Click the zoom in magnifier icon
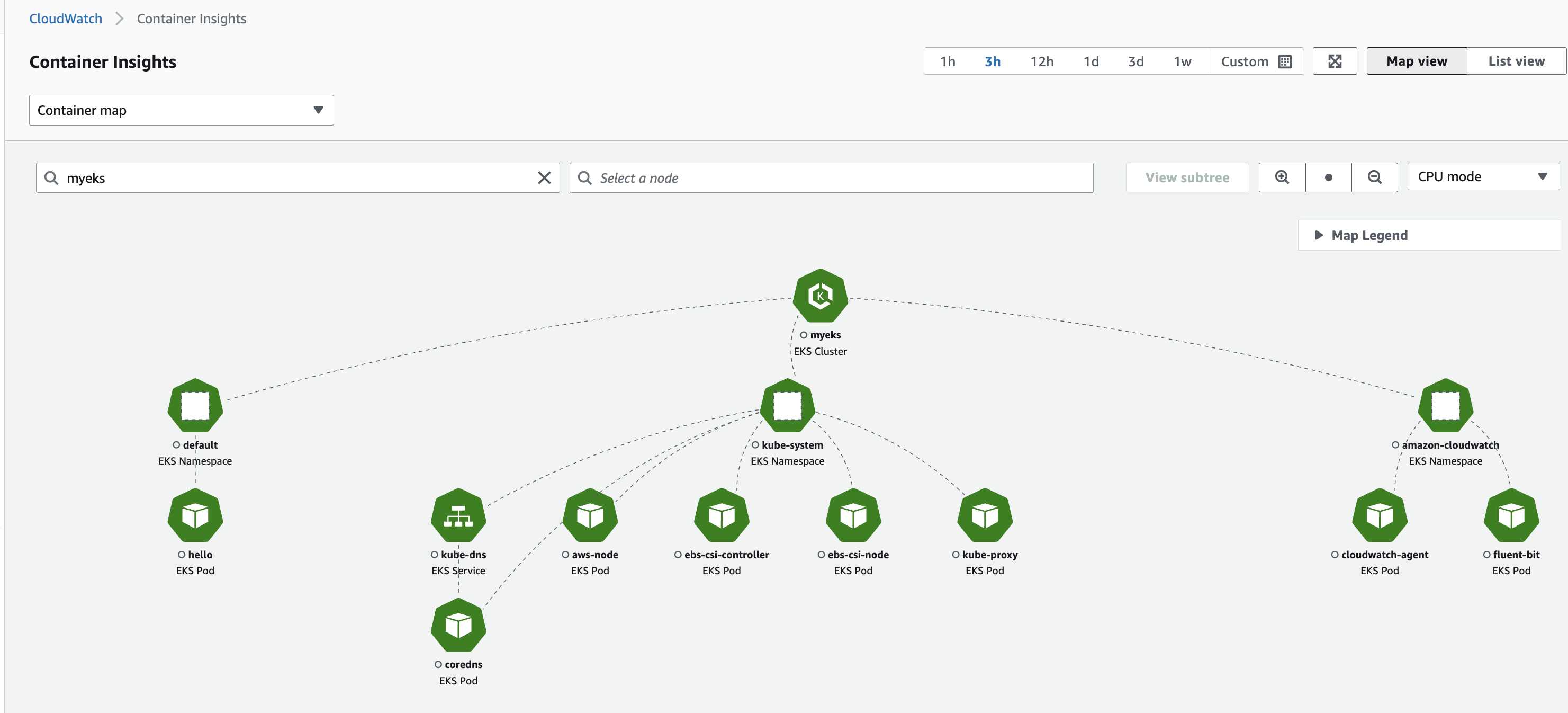 click(x=1282, y=177)
